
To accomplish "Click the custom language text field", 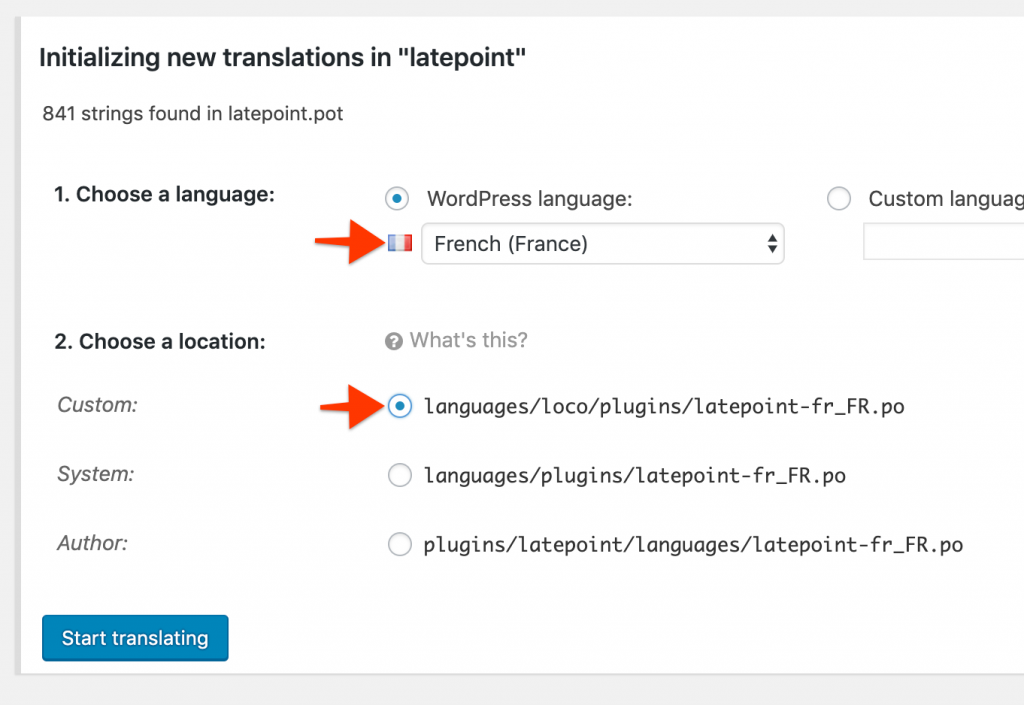I will click(x=944, y=242).
